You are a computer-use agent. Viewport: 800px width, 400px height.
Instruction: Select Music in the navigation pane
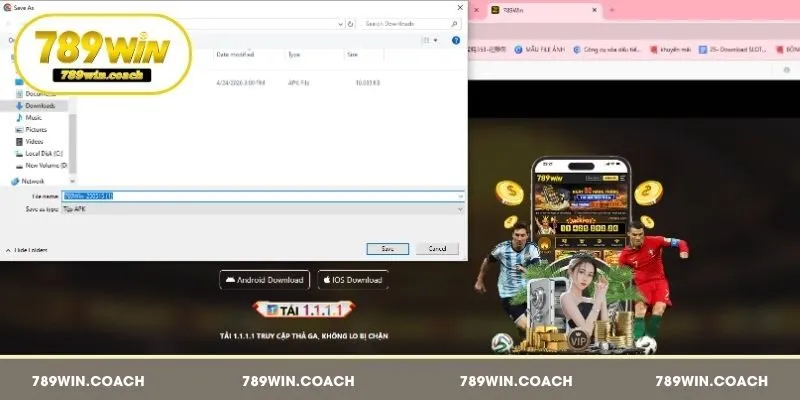coord(34,118)
